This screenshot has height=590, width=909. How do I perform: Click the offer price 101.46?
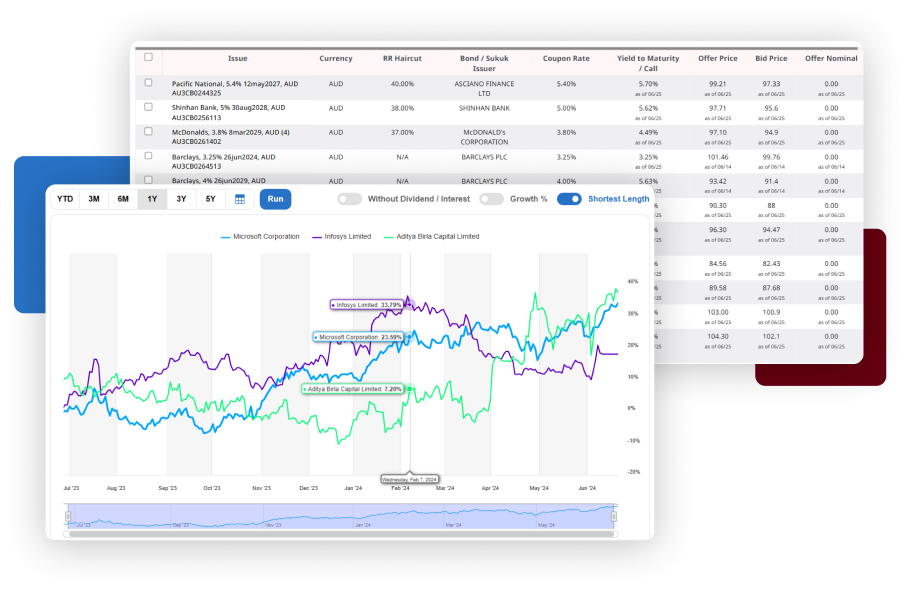(718, 157)
